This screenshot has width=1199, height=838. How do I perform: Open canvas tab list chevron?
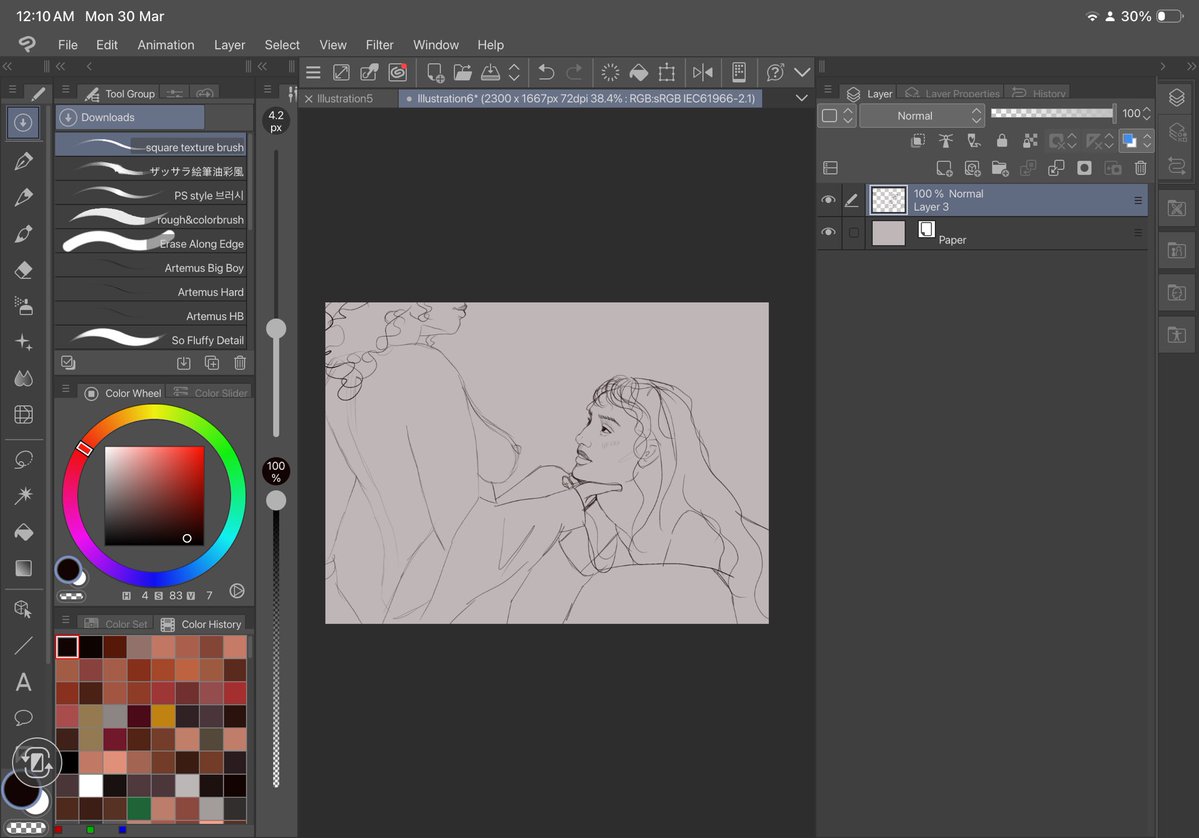click(801, 98)
